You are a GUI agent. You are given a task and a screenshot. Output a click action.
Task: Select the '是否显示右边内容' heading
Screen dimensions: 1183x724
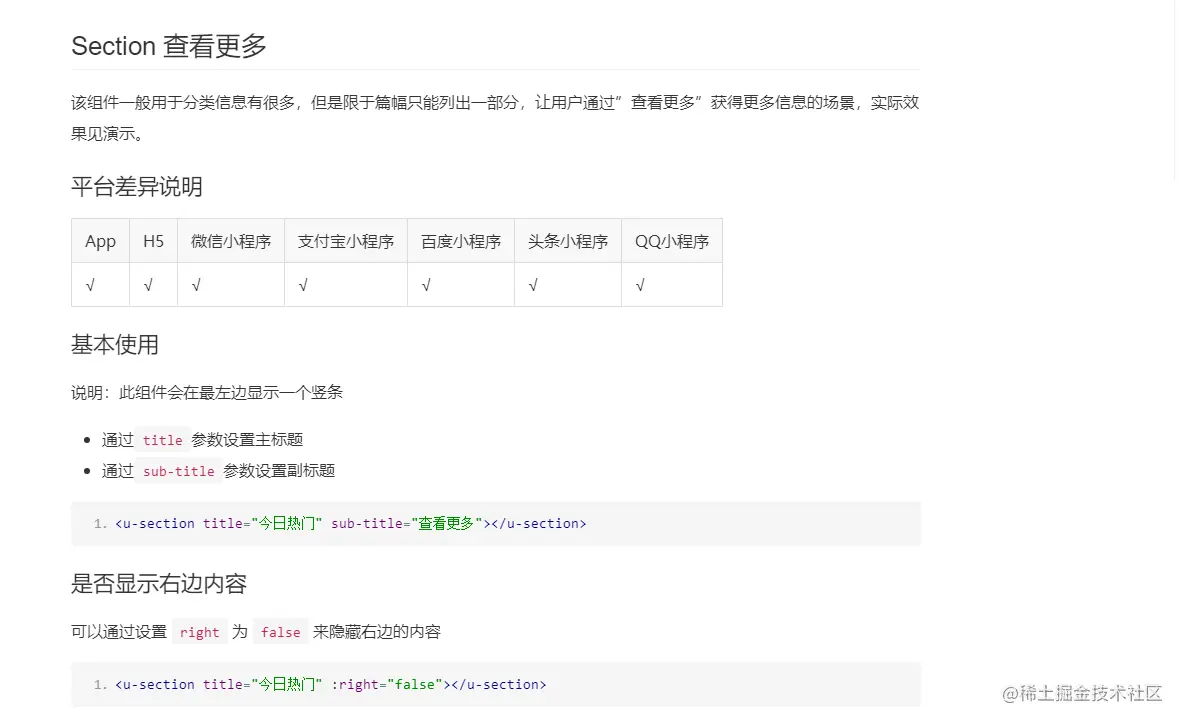tap(159, 584)
